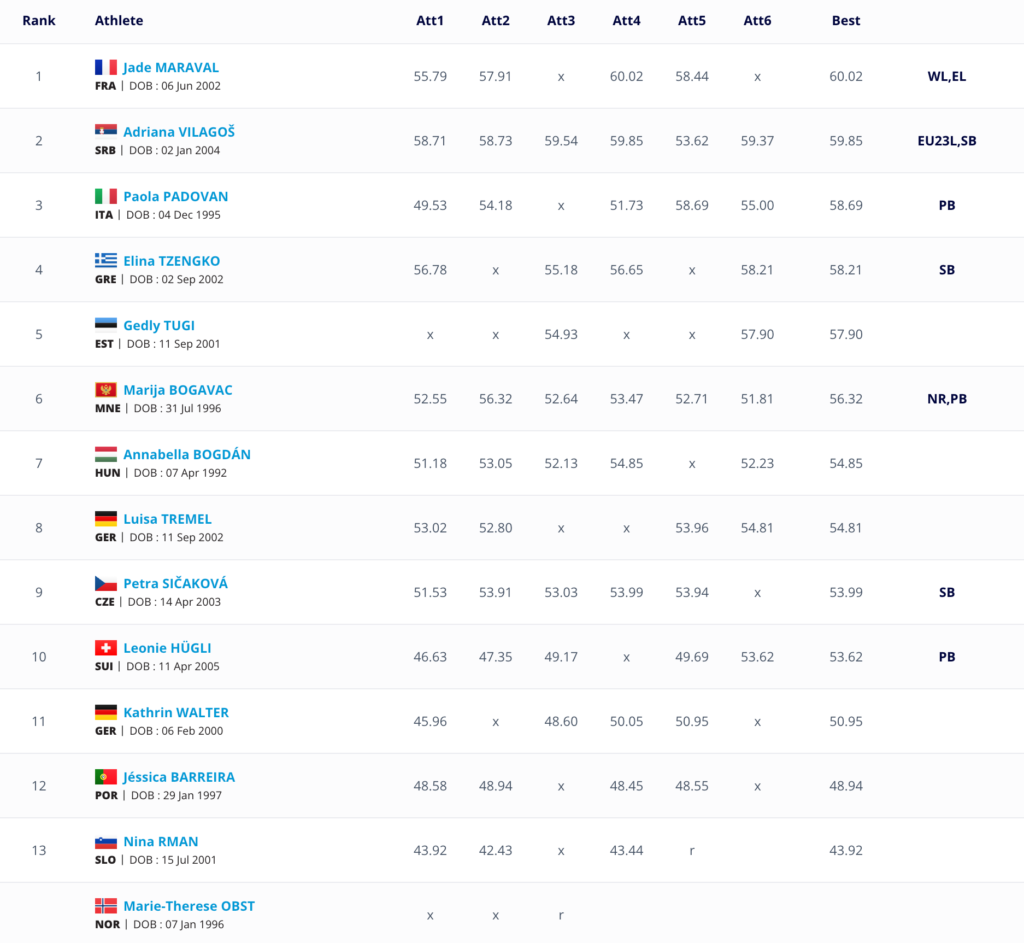
Task: Click the Swiss flag beside Leonie HÜGLI
Action: coord(106,647)
